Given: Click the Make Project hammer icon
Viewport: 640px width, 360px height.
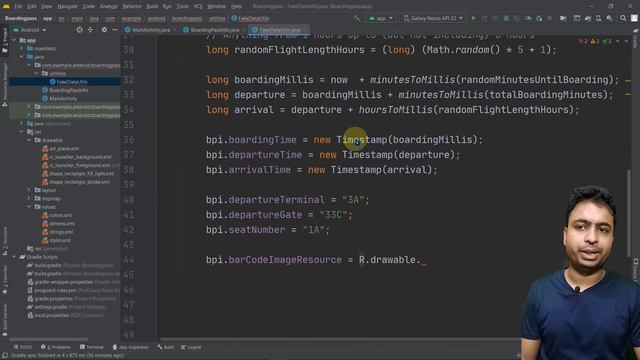Looking at the screenshot, I should pos(357,18).
